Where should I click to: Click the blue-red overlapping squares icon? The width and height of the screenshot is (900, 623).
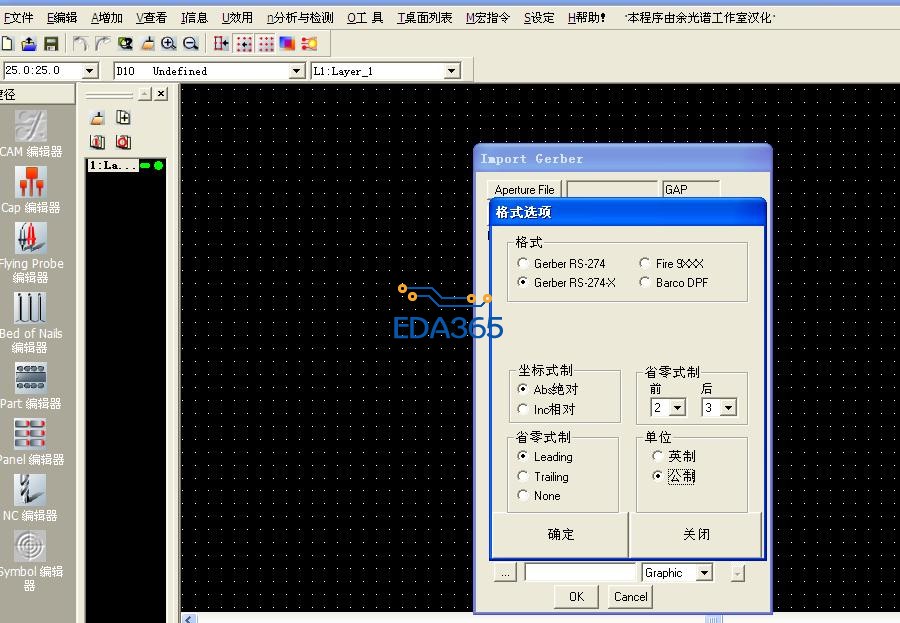[287, 44]
